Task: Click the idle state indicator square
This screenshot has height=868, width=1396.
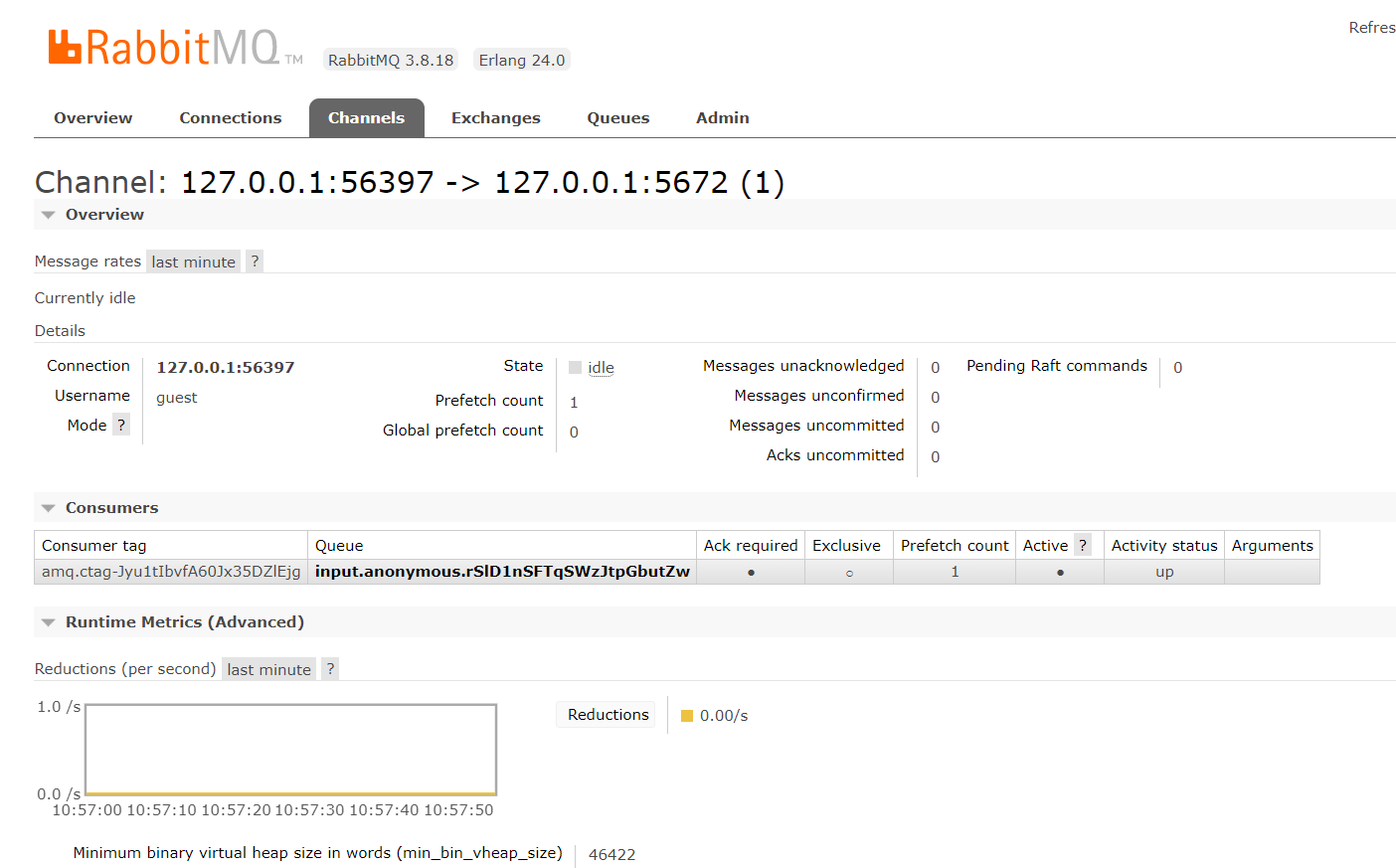Action: pos(575,368)
